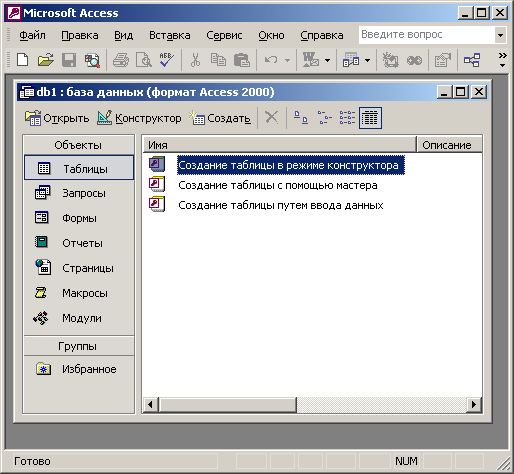Open the Сервис menu
The height and width of the screenshot is (474, 514).
(x=224, y=35)
